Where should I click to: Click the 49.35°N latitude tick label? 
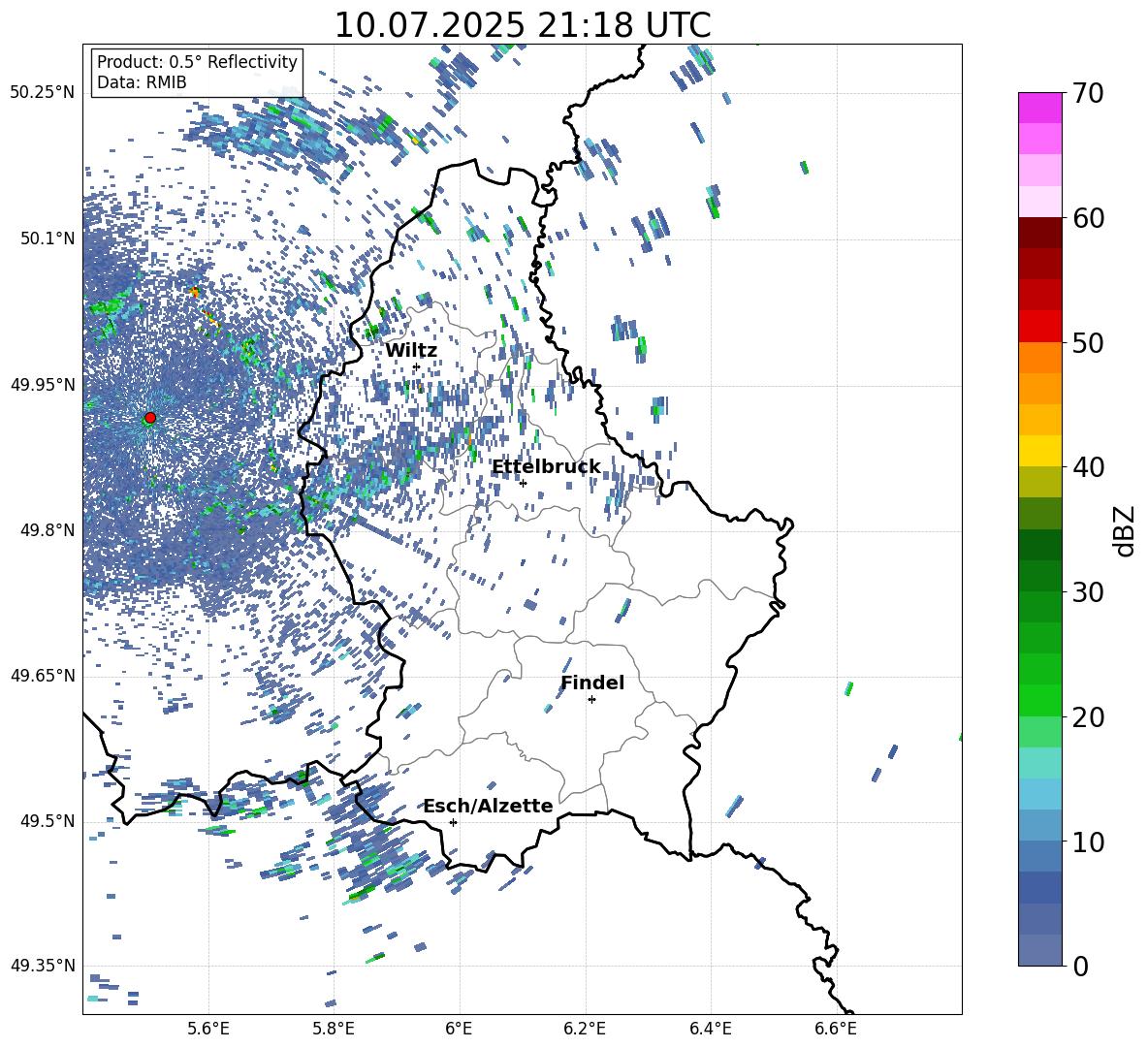[43, 966]
